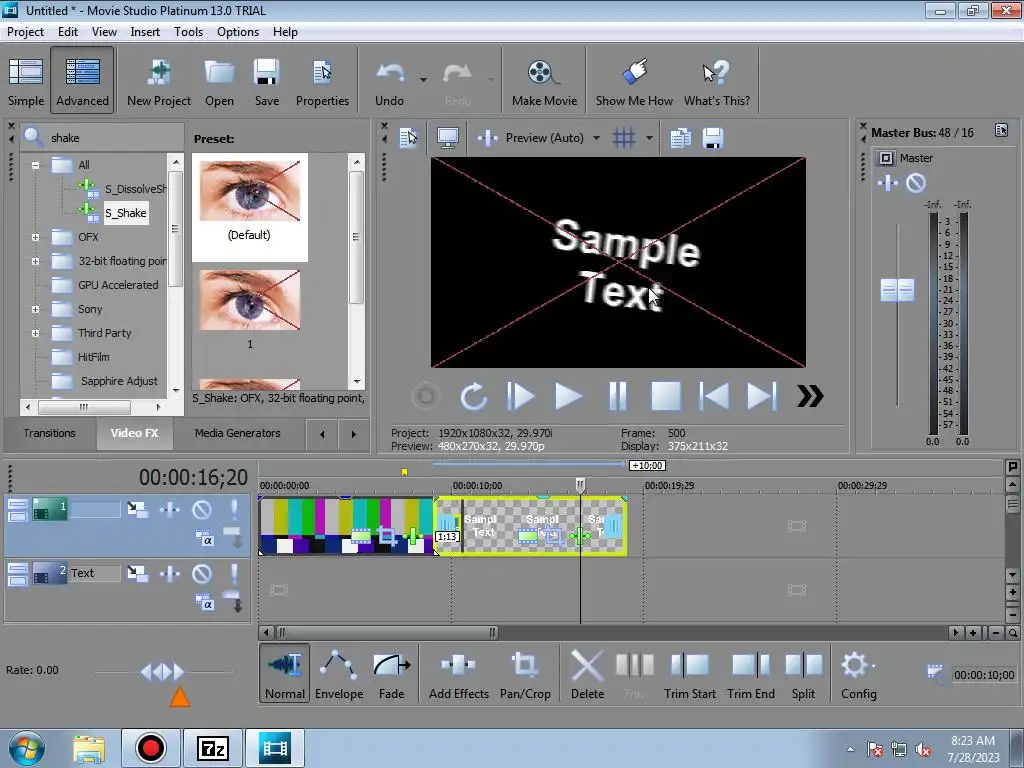Go to project start
Viewport: 1024px width, 768px height.
click(x=714, y=396)
